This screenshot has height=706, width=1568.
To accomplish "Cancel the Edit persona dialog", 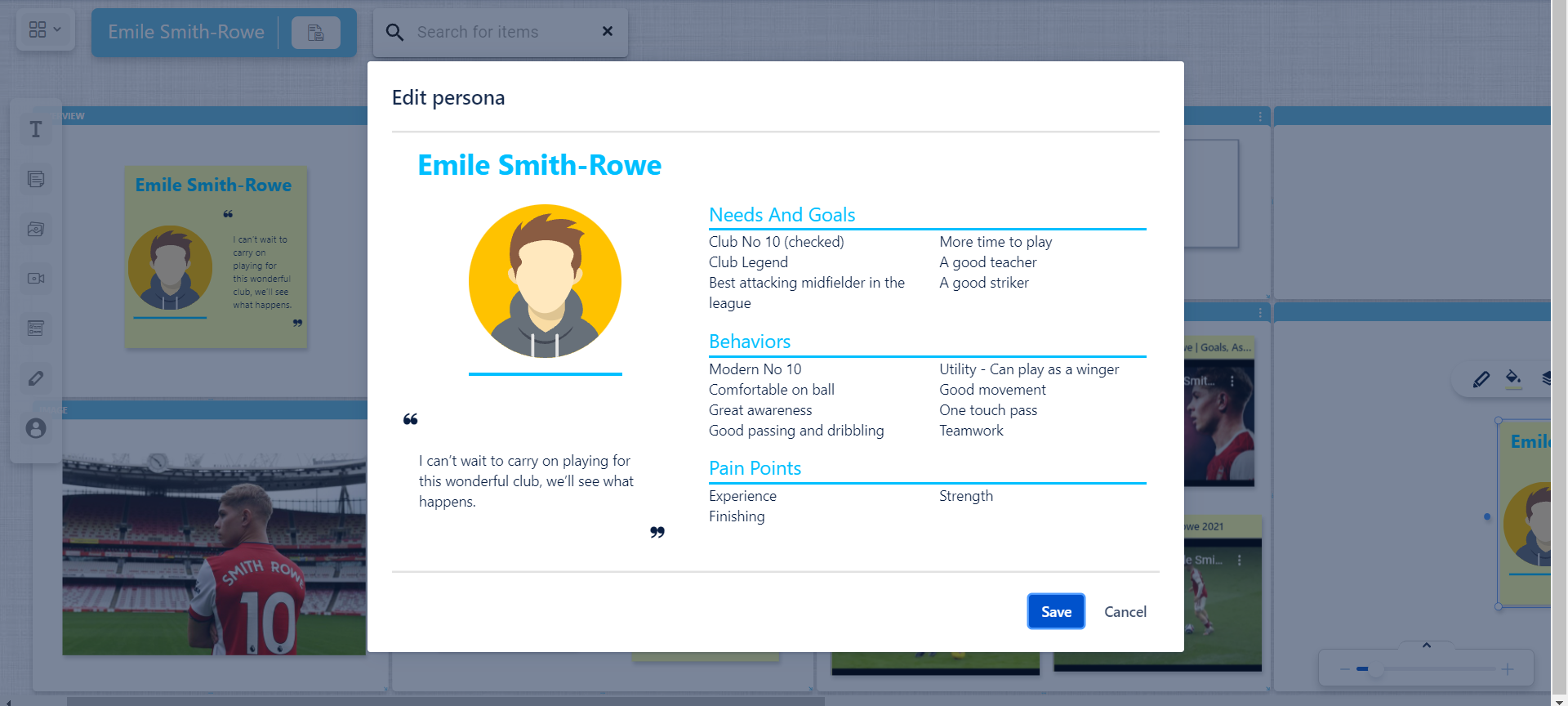I will (x=1125, y=611).
